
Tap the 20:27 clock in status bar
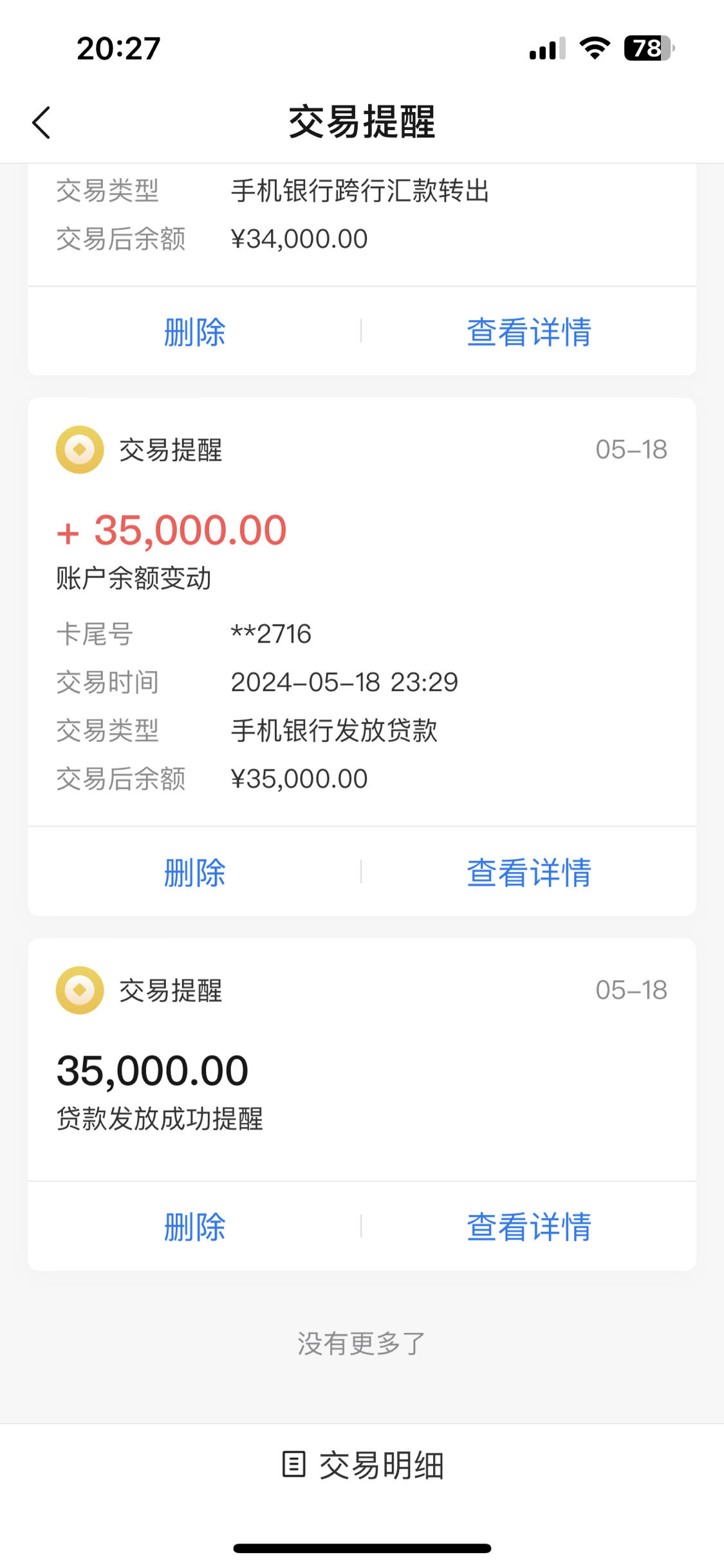pyautogui.click(x=118, y=48)
